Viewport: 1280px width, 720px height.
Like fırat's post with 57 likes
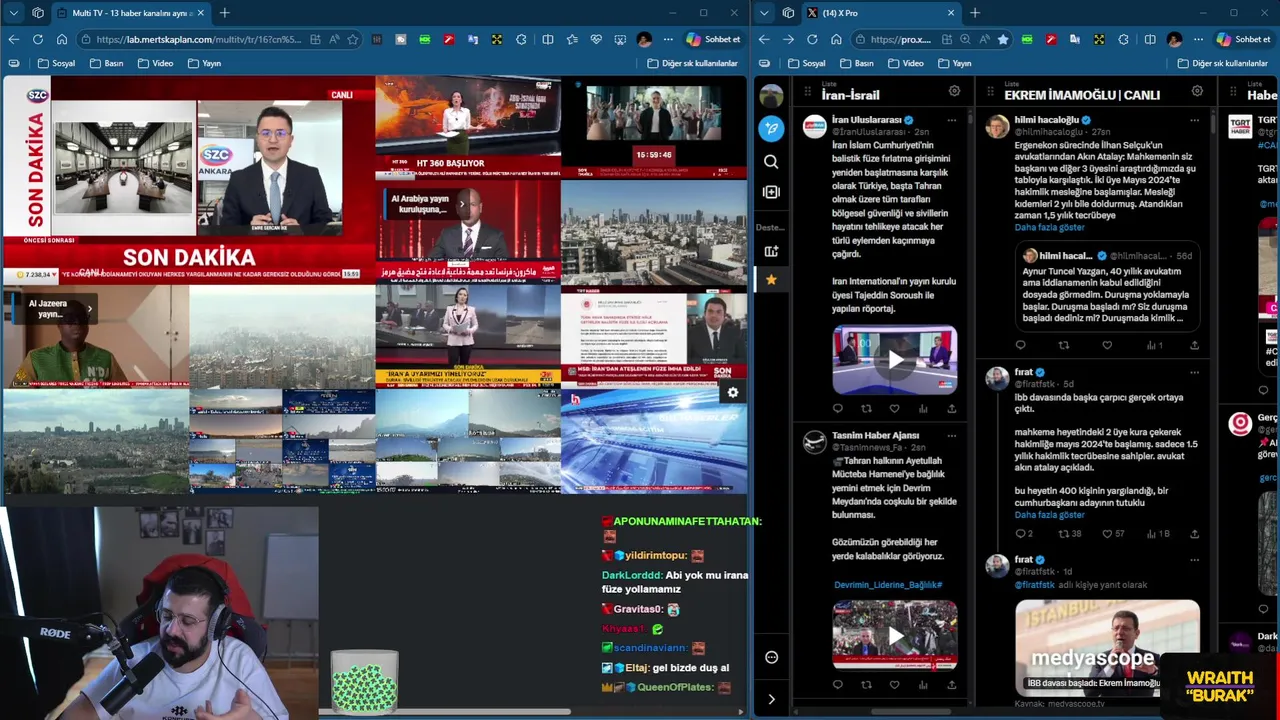[x=1113, y=534]
